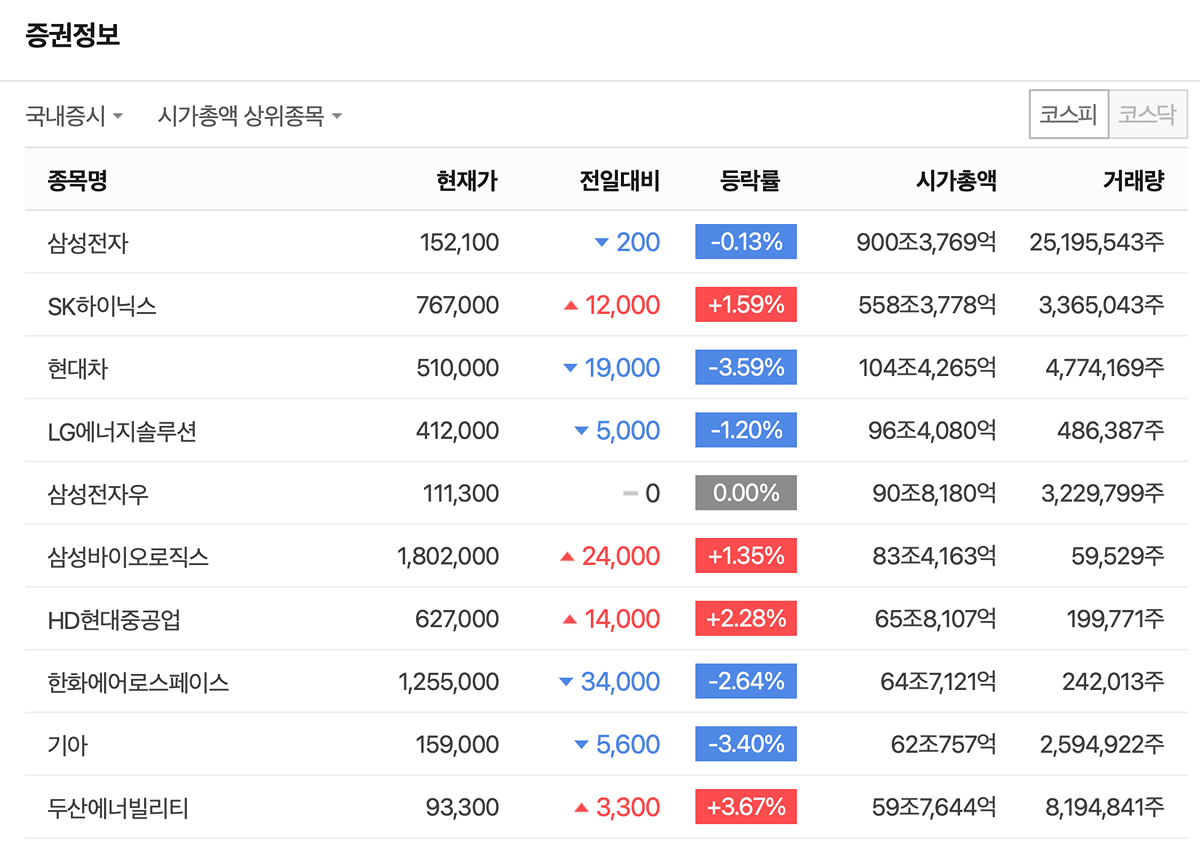Image resolution: width=1200 pixels, height=842 pixels.
Task: Click the red up arrow for SK하이닉스
Action: [571, 305]
